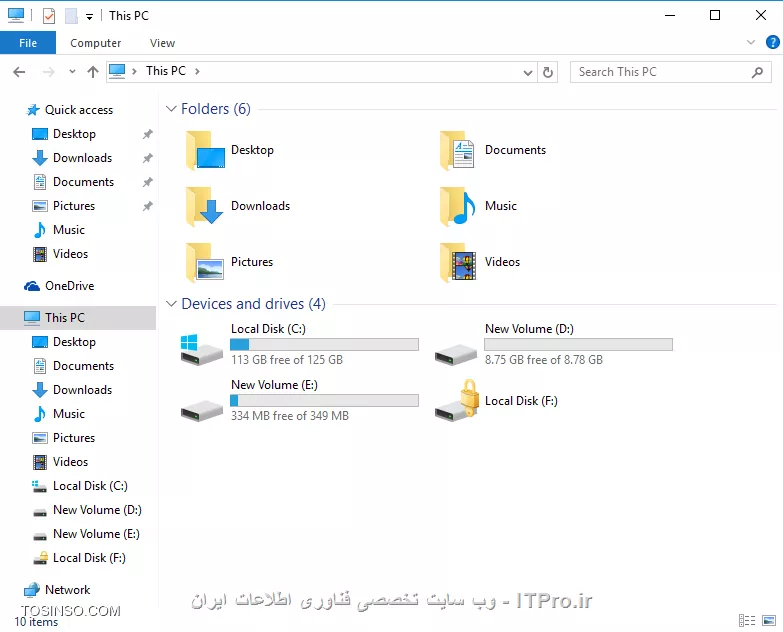783x632 pixels.
Task: Open locked Local Disk (F:) in navigation pane
Action: 89,558
